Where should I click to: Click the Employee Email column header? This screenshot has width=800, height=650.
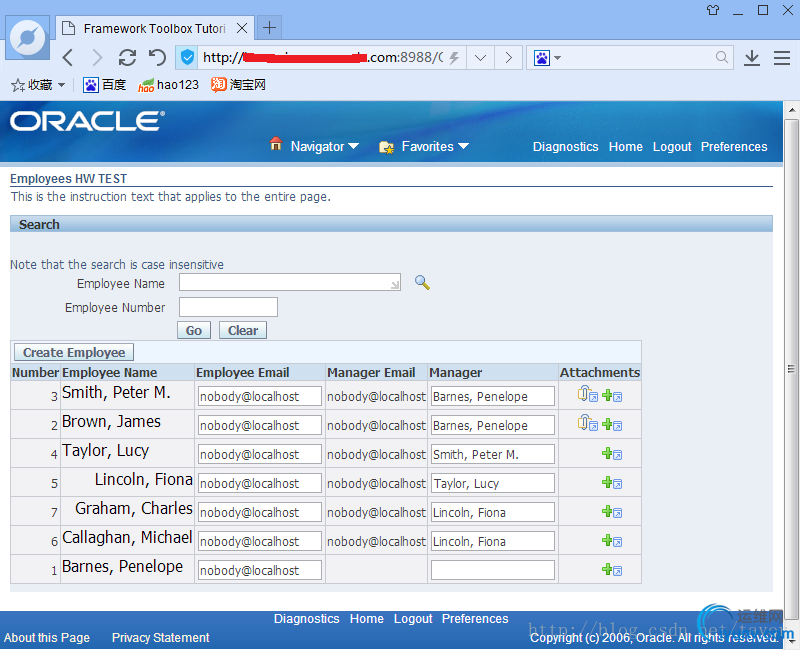242,372
